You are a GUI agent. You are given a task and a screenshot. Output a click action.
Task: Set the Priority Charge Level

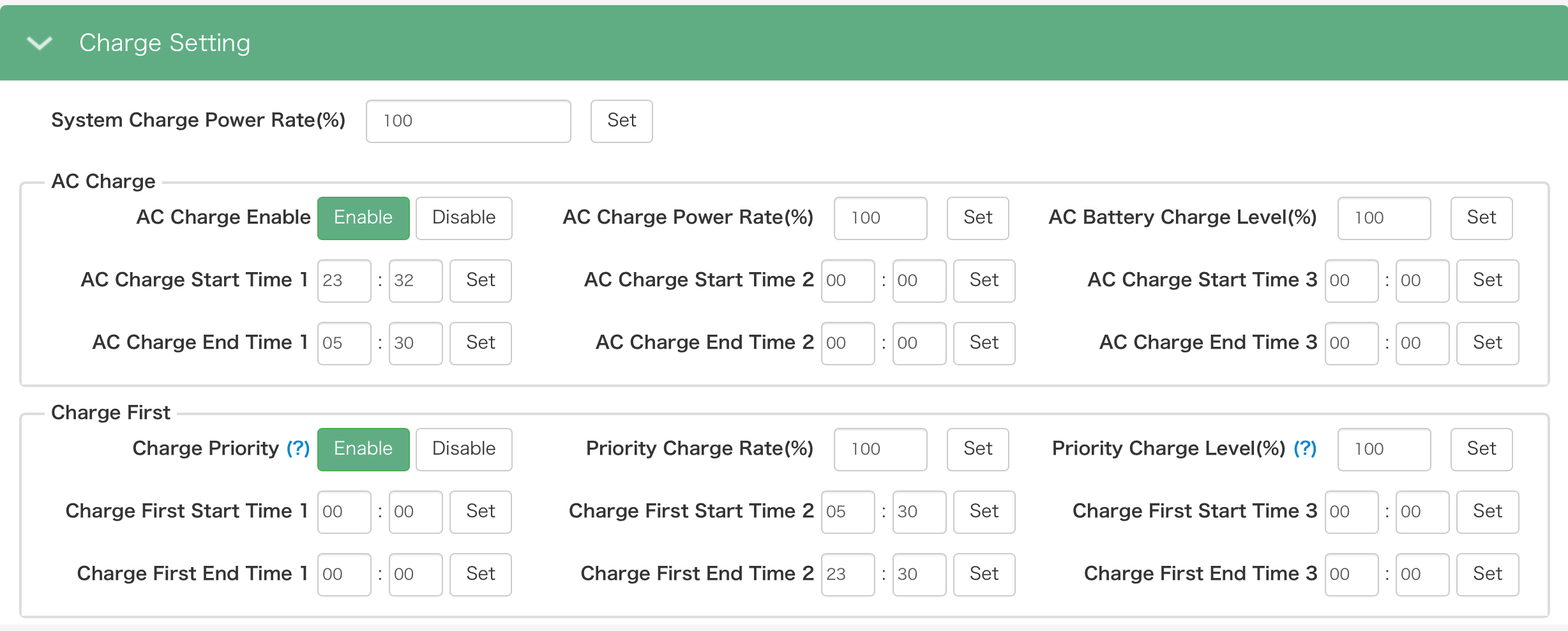pos(1482,449)
